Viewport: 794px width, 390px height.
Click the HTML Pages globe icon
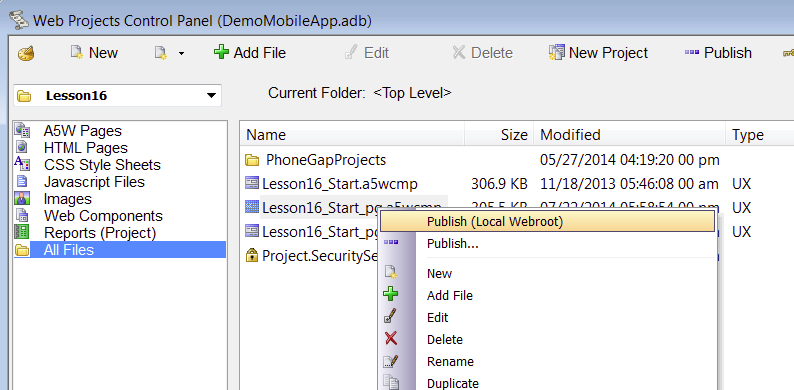click(x=22, y=147)
